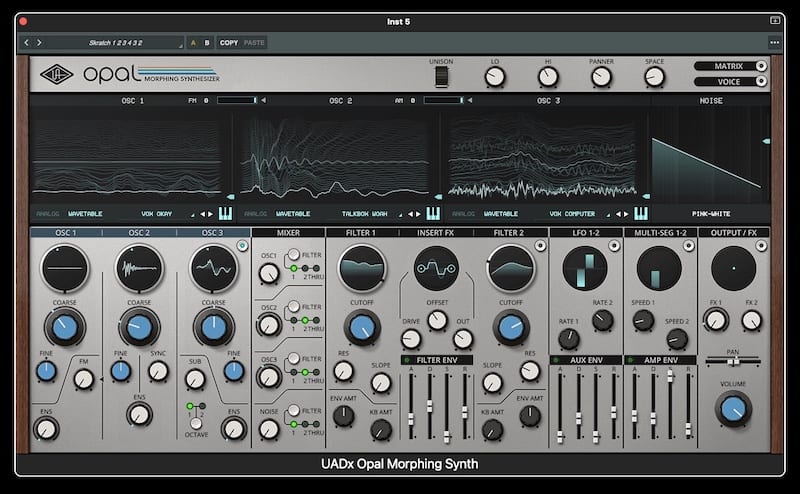This screenshot has height=494, width=800.
Task: Switch to preset slot A
Action: (193, 43)
